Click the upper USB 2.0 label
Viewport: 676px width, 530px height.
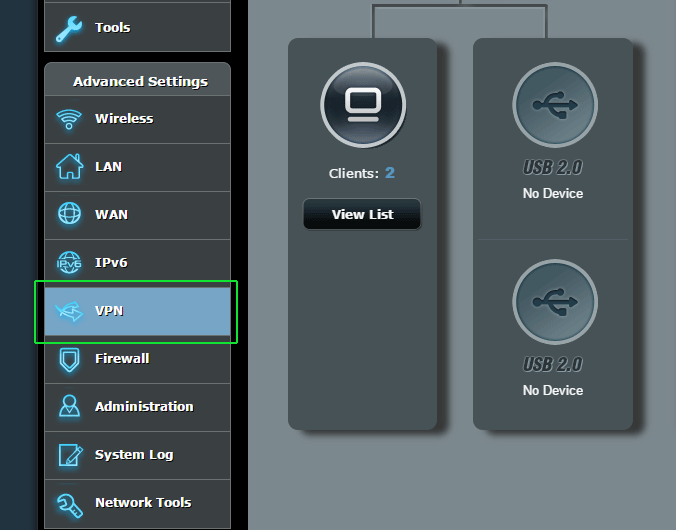click(553, 167)
